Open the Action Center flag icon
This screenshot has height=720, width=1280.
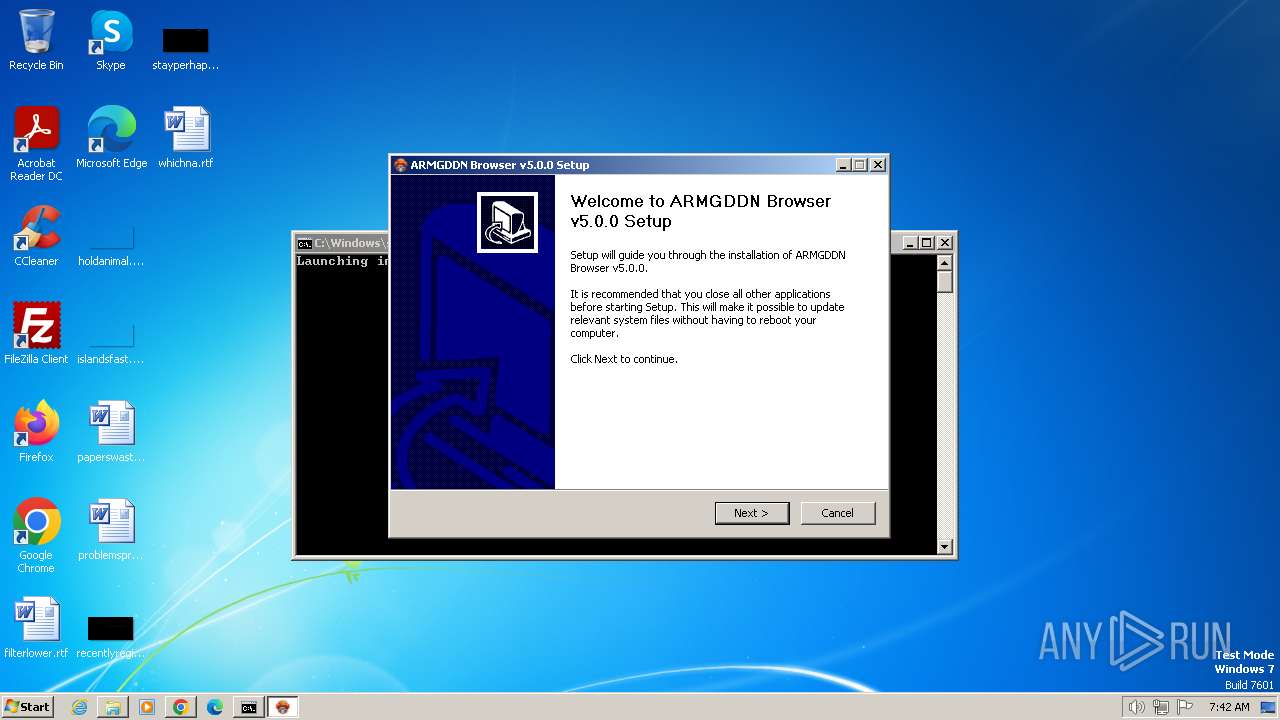pos(1185,707)
